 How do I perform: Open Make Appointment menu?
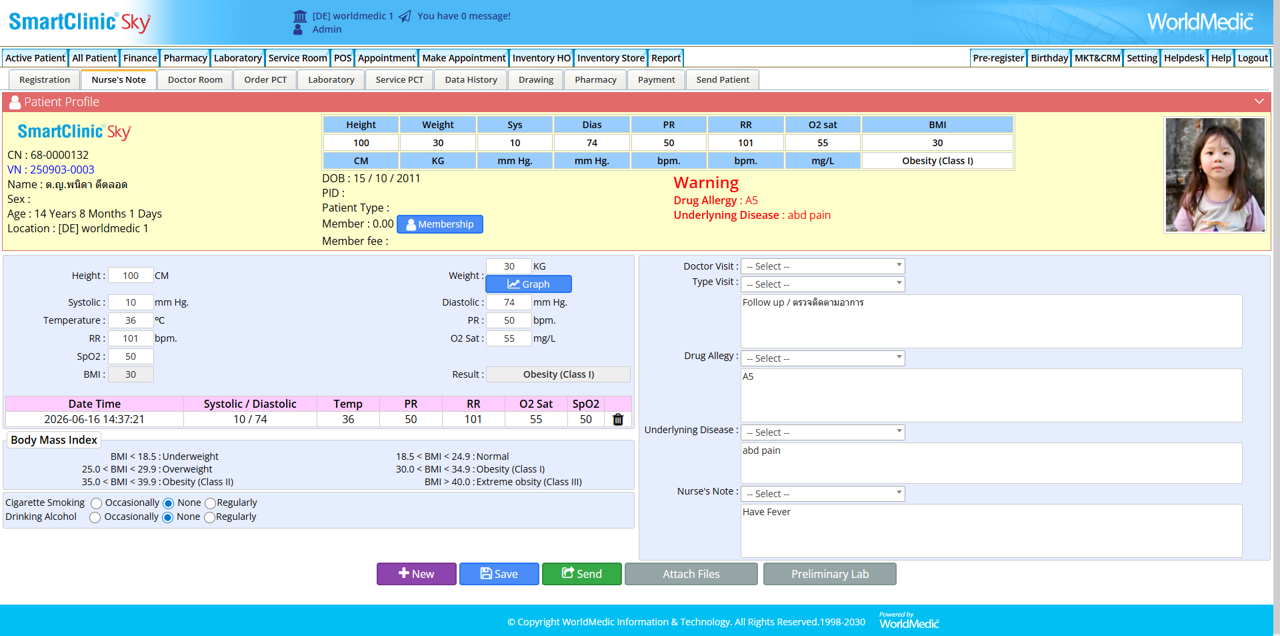(x=464, y=58)
